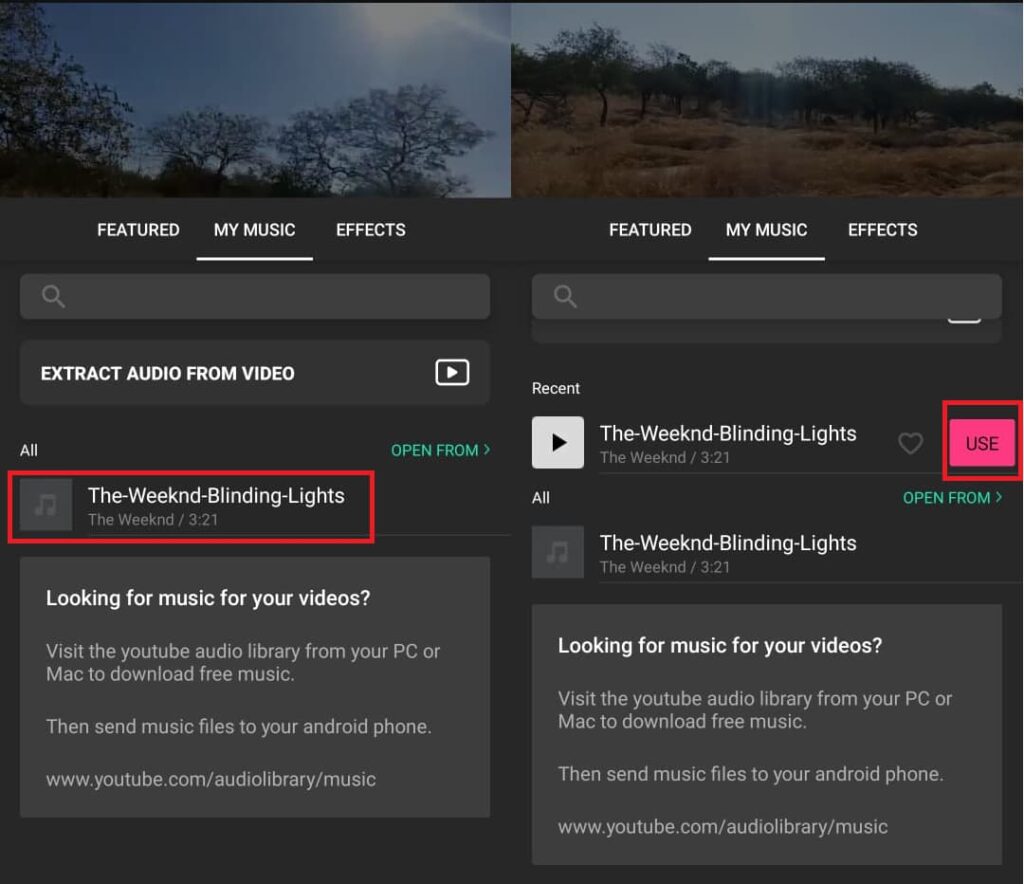Select the My Music tab in the right panel
This screenshot has height=884, width=1024.
point(766,230)
